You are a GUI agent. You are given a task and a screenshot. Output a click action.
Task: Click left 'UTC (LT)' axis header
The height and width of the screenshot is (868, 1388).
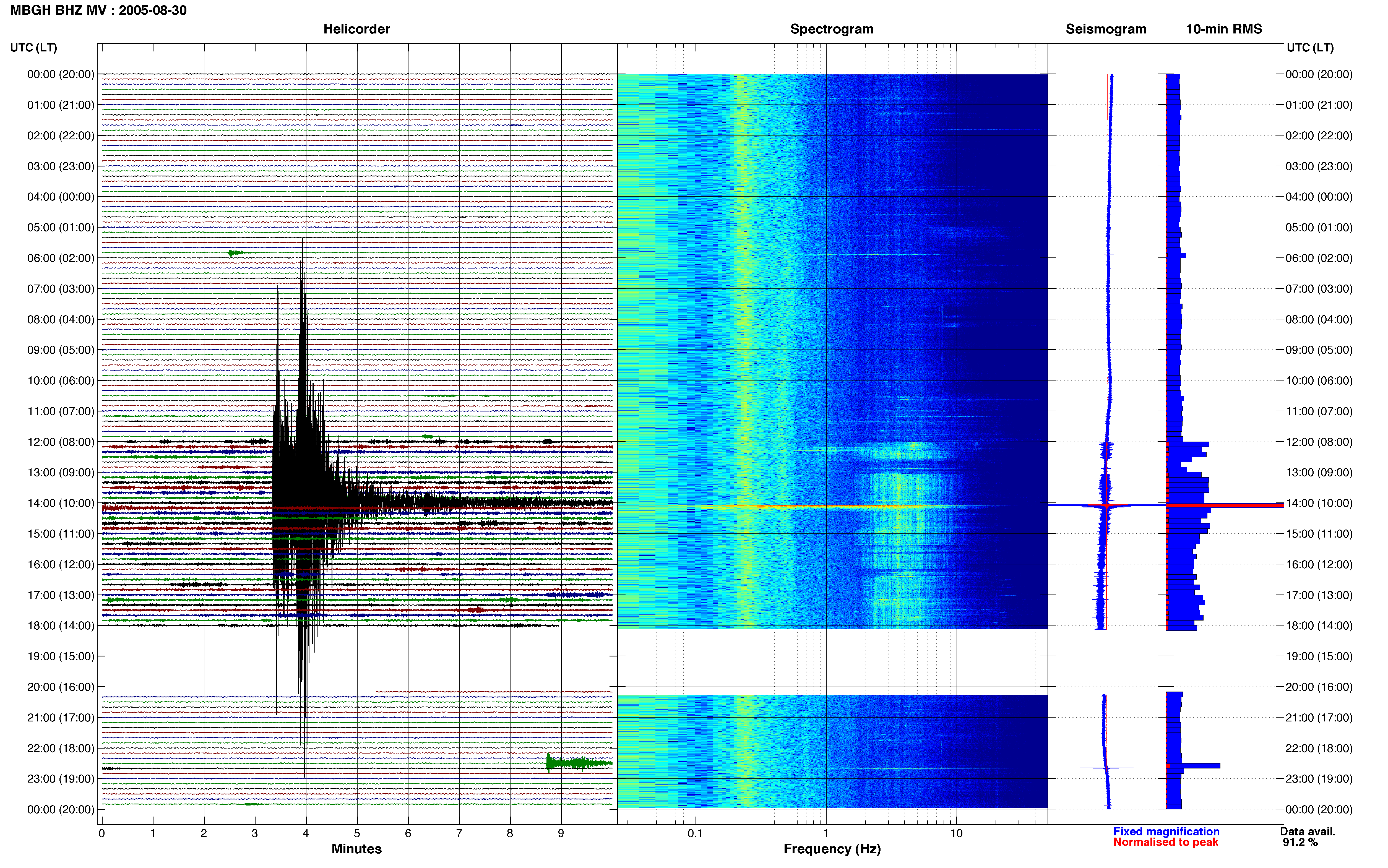tap(33, 48)
